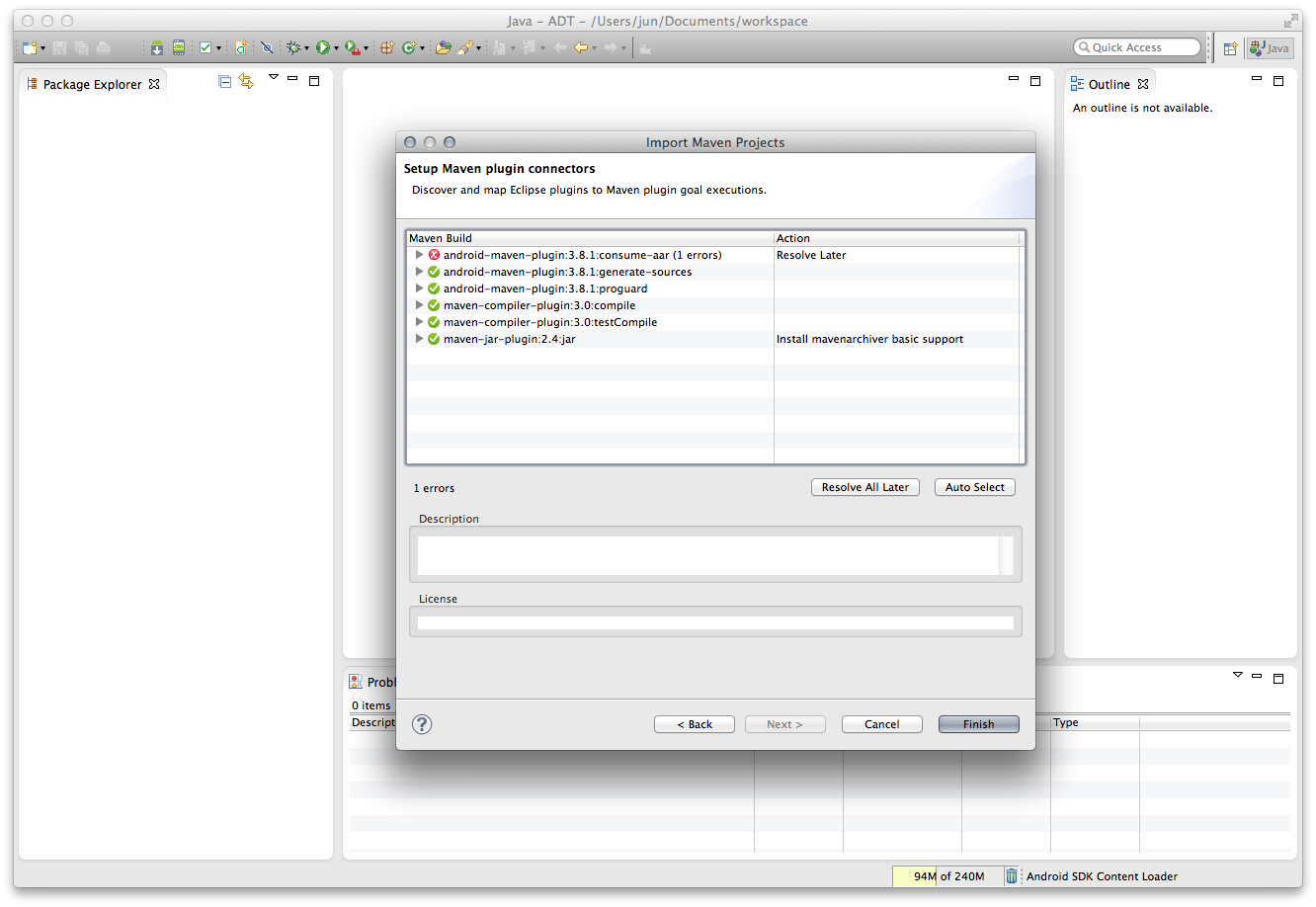The image size is (1316, 907).
Task: Click the heap memory status indicator
Action: [x=946, y=876]
